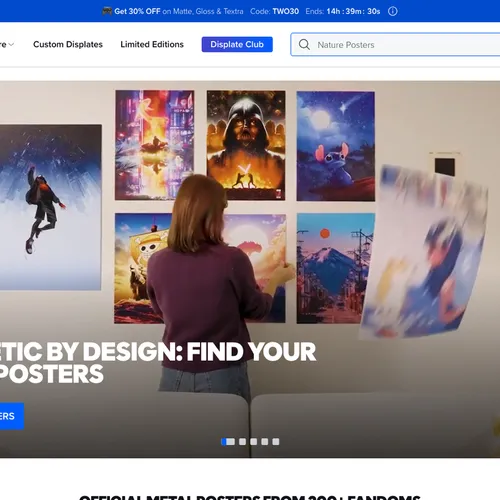Go to the third carousel slide dot
Viewport: 500px width, 500px height.
[x=254, y=442]
